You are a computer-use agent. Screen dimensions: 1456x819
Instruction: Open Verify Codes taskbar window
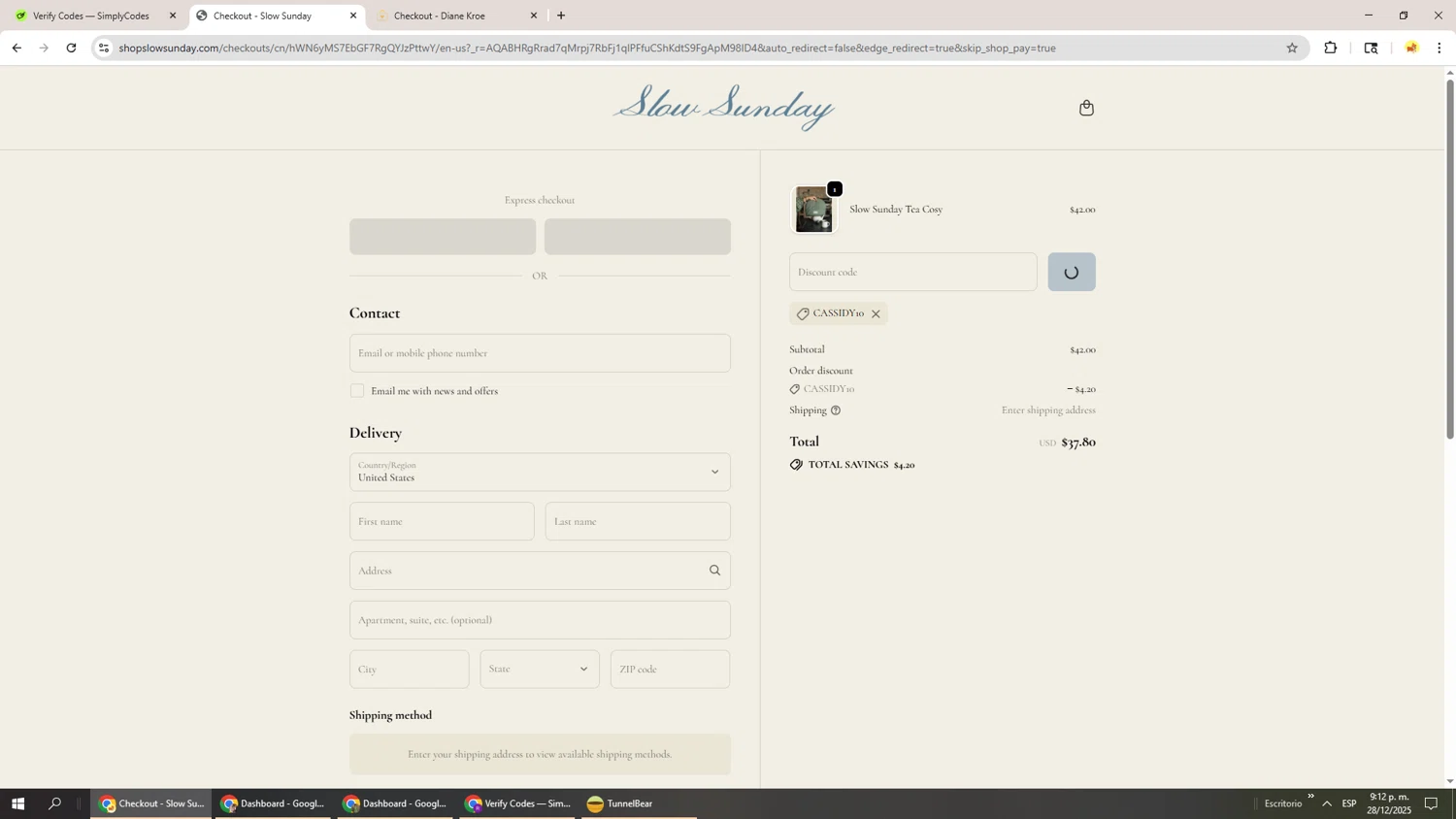[x=517, y=803]
